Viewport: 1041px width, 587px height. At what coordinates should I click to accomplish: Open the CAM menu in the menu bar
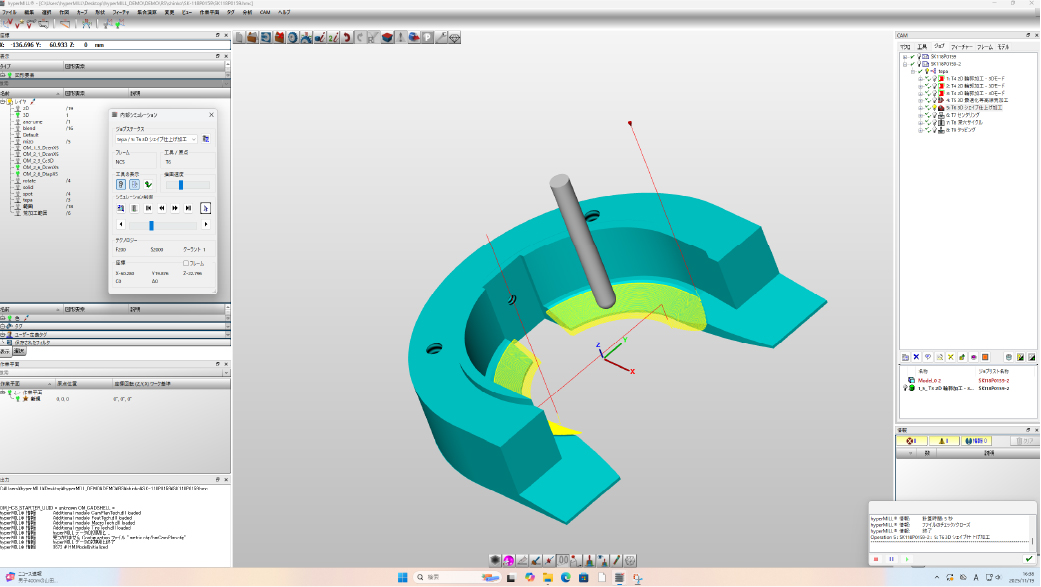[x=265, y=12]
